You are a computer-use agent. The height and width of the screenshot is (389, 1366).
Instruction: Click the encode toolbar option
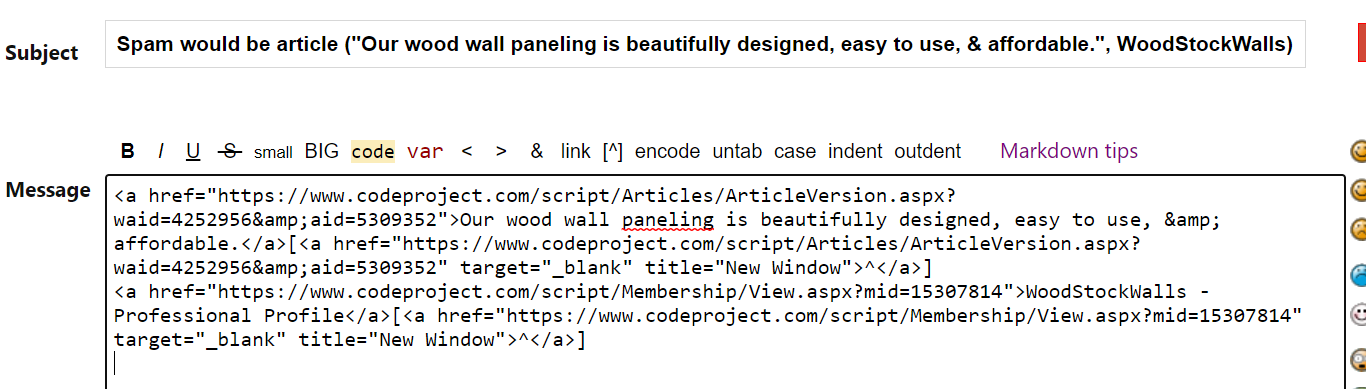pyautogui.click(x=667, y=152)
